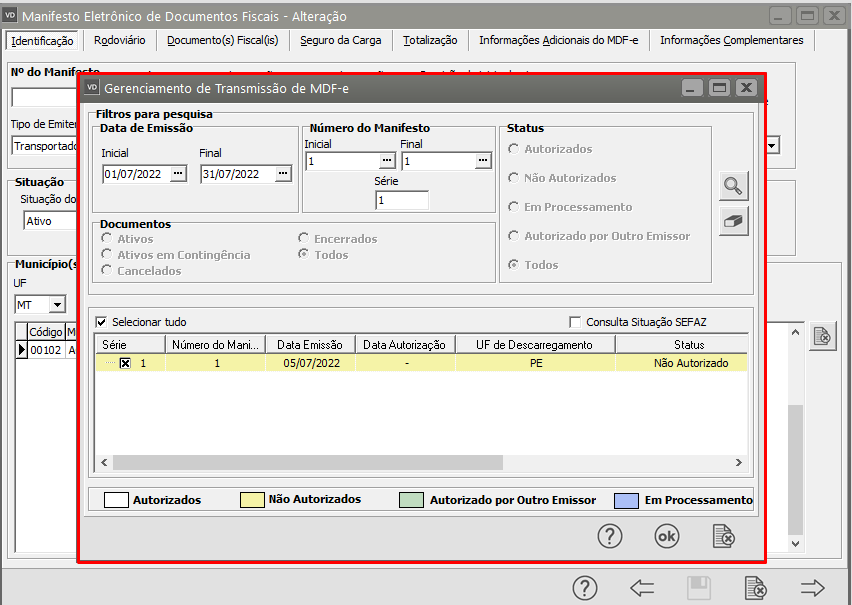Enable Consulta Situação SEFAZ checkbox
The width and height of the screenshot is (852, 605).
575,322
